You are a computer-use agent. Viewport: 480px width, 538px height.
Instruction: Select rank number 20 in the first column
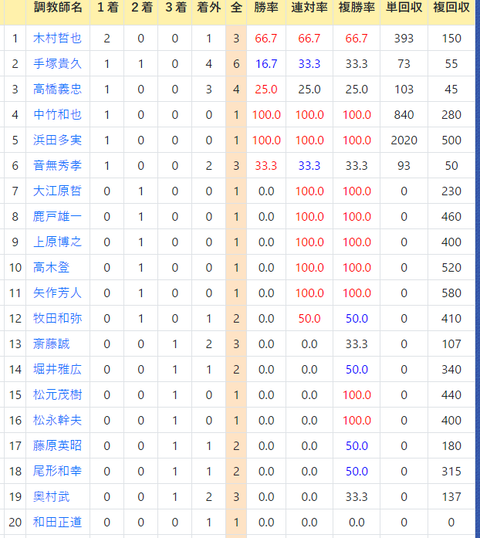tap(15, 522)
